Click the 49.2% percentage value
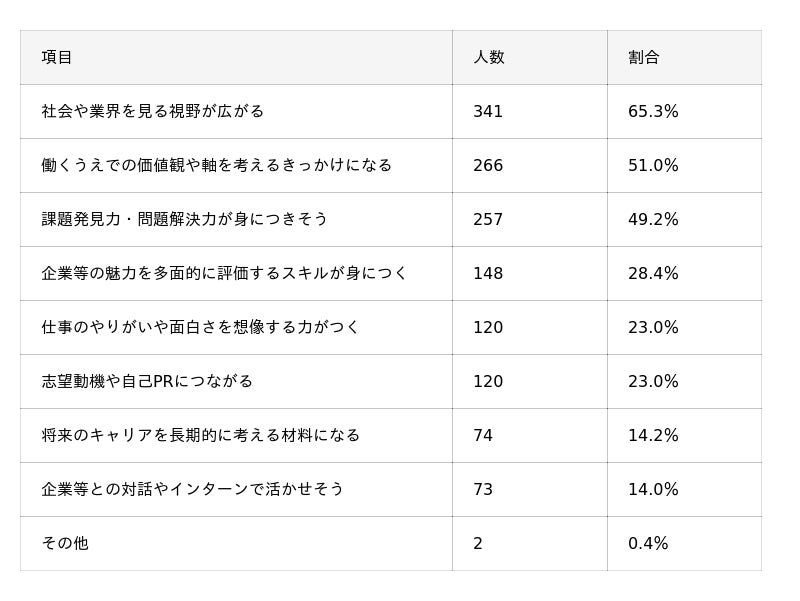Image resolution: width=800 pixels, height=601 pixels. coord(653,219)
